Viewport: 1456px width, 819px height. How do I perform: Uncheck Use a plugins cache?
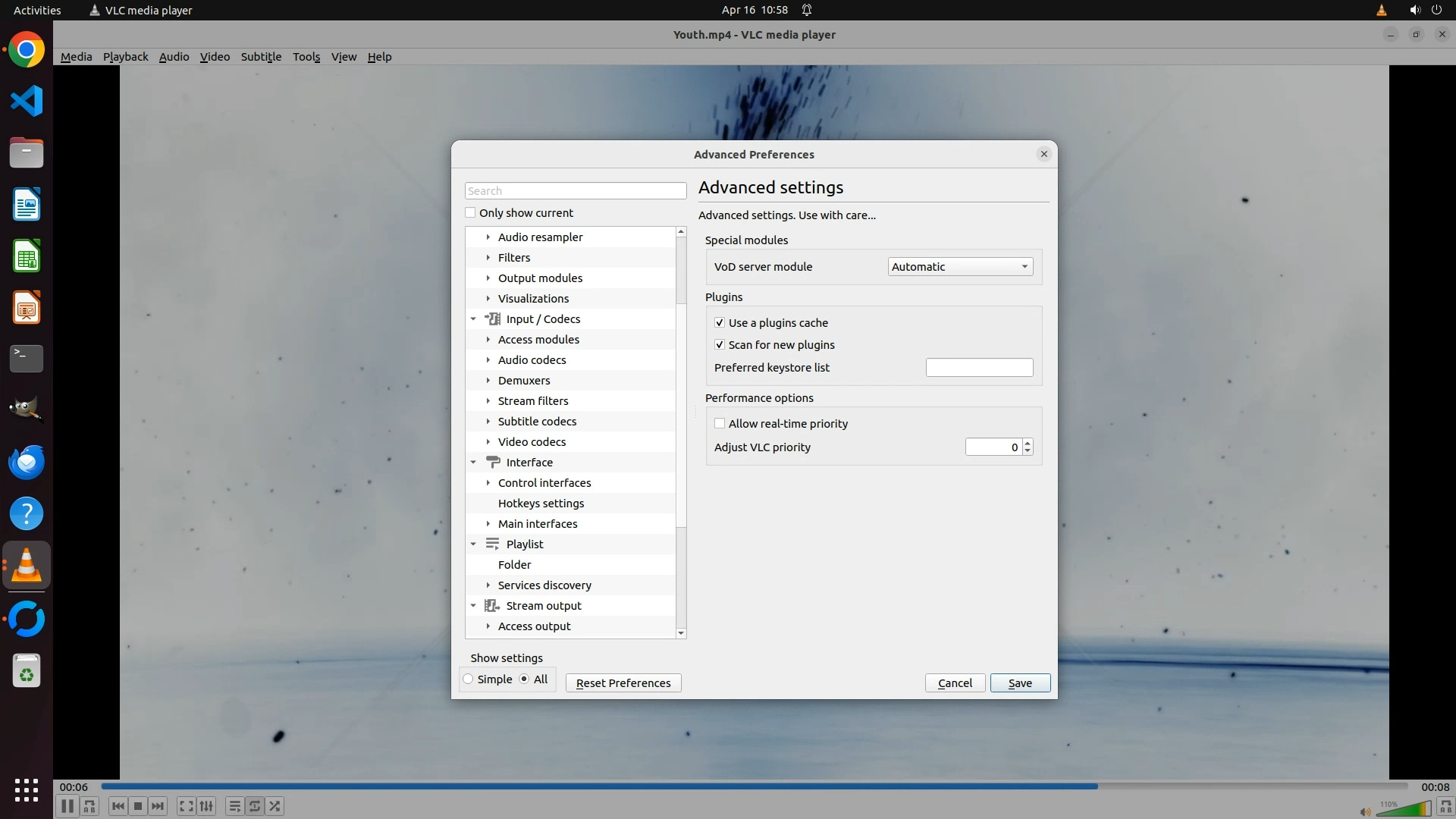(x=720, y=323)
